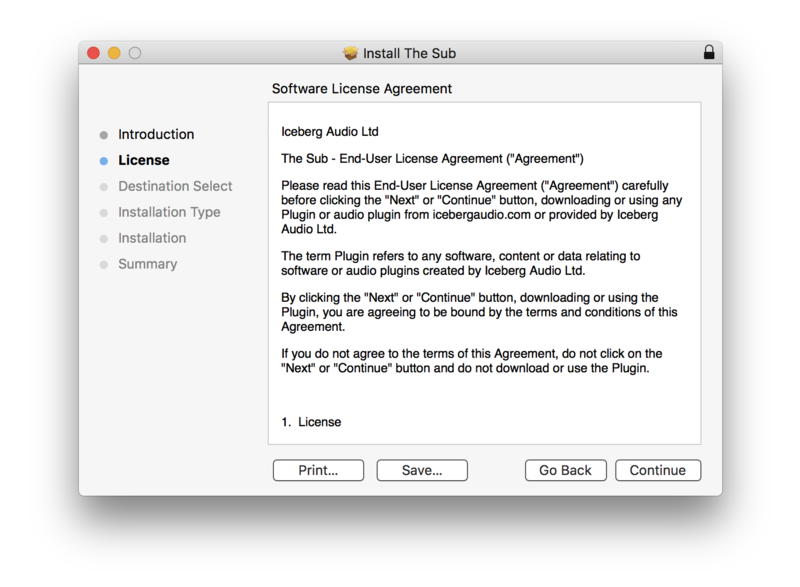Image resolution: width=800 pixels, height=587 pixels.
Task: Print the license agreement
Action: pyautogui.click(x=318, y=470)
